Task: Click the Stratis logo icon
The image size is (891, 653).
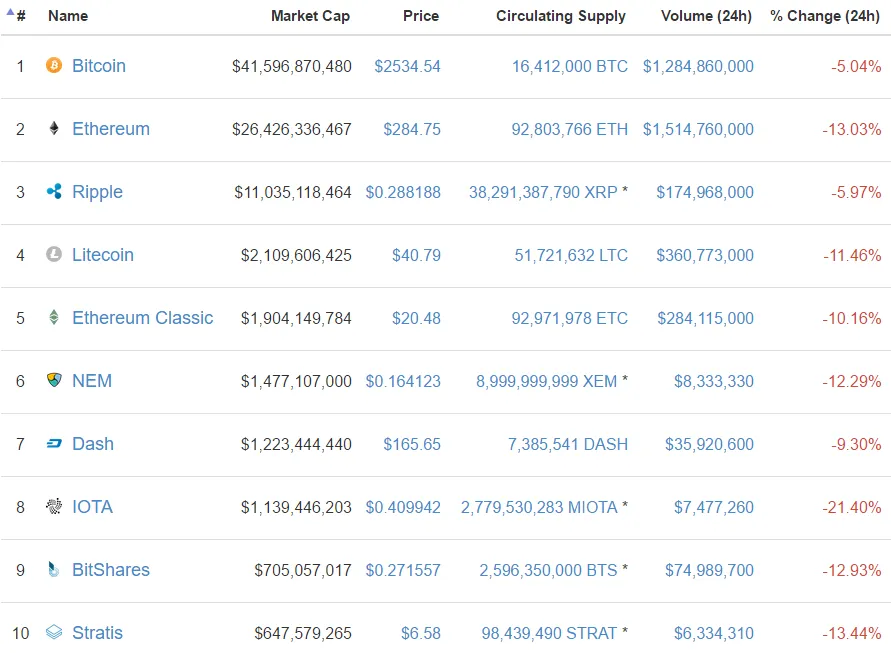Action: (54, 632)
